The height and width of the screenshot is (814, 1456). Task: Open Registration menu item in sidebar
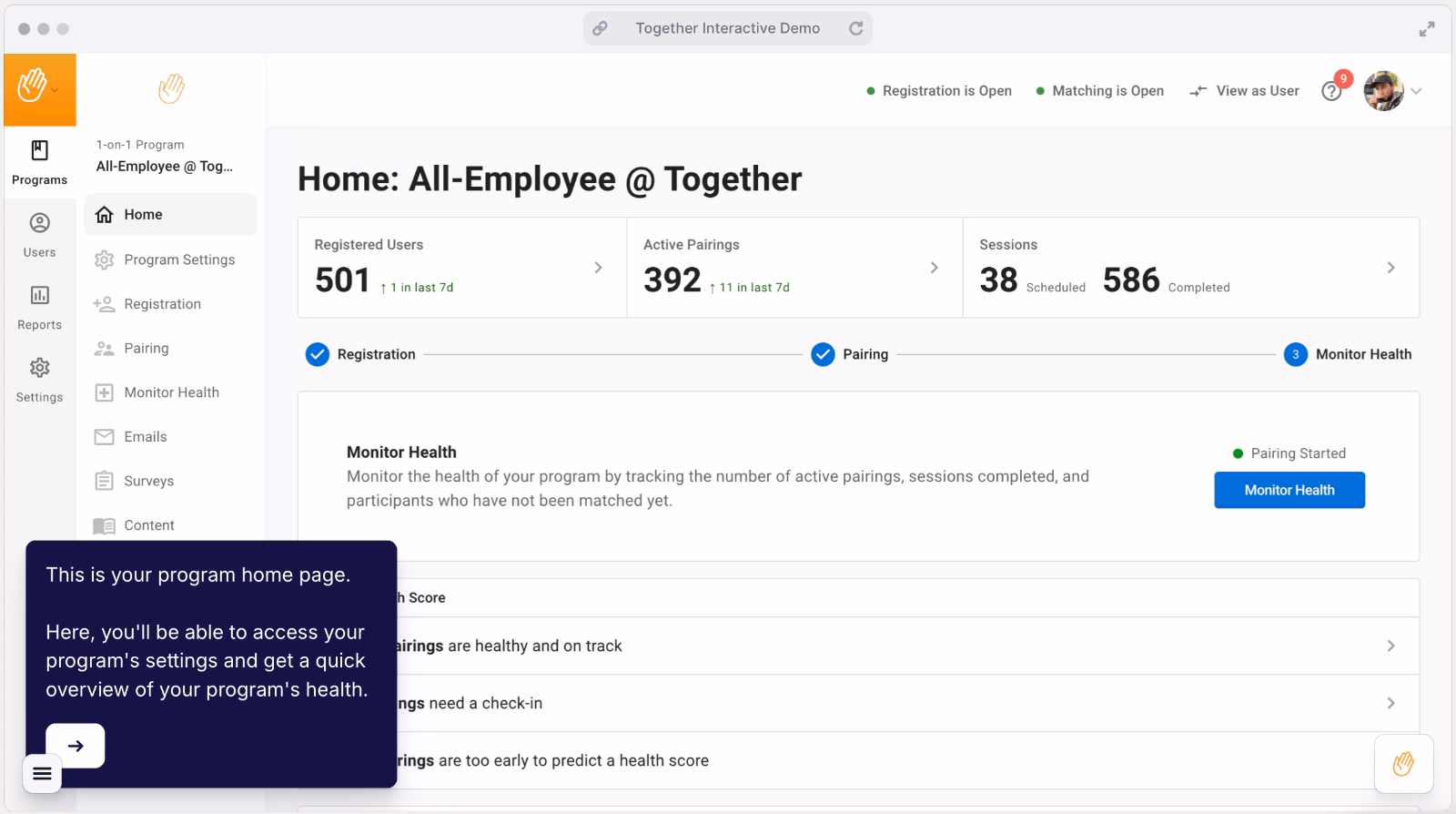pos(170,304)
